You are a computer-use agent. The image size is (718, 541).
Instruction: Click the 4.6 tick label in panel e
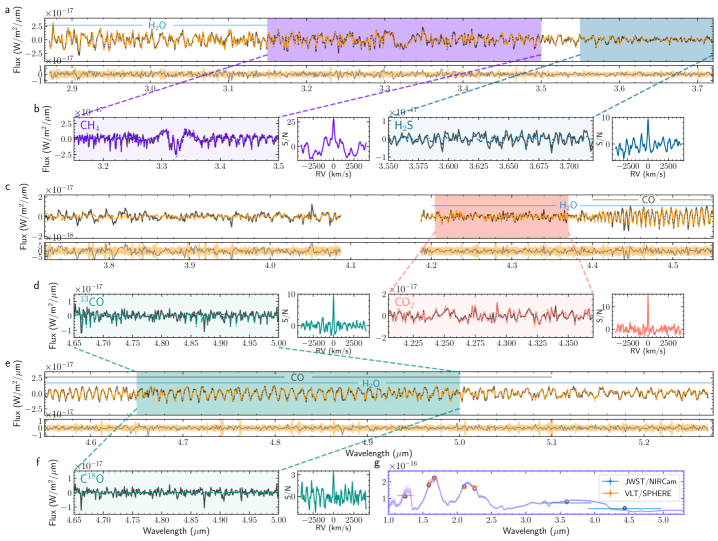tap(91, 443)
